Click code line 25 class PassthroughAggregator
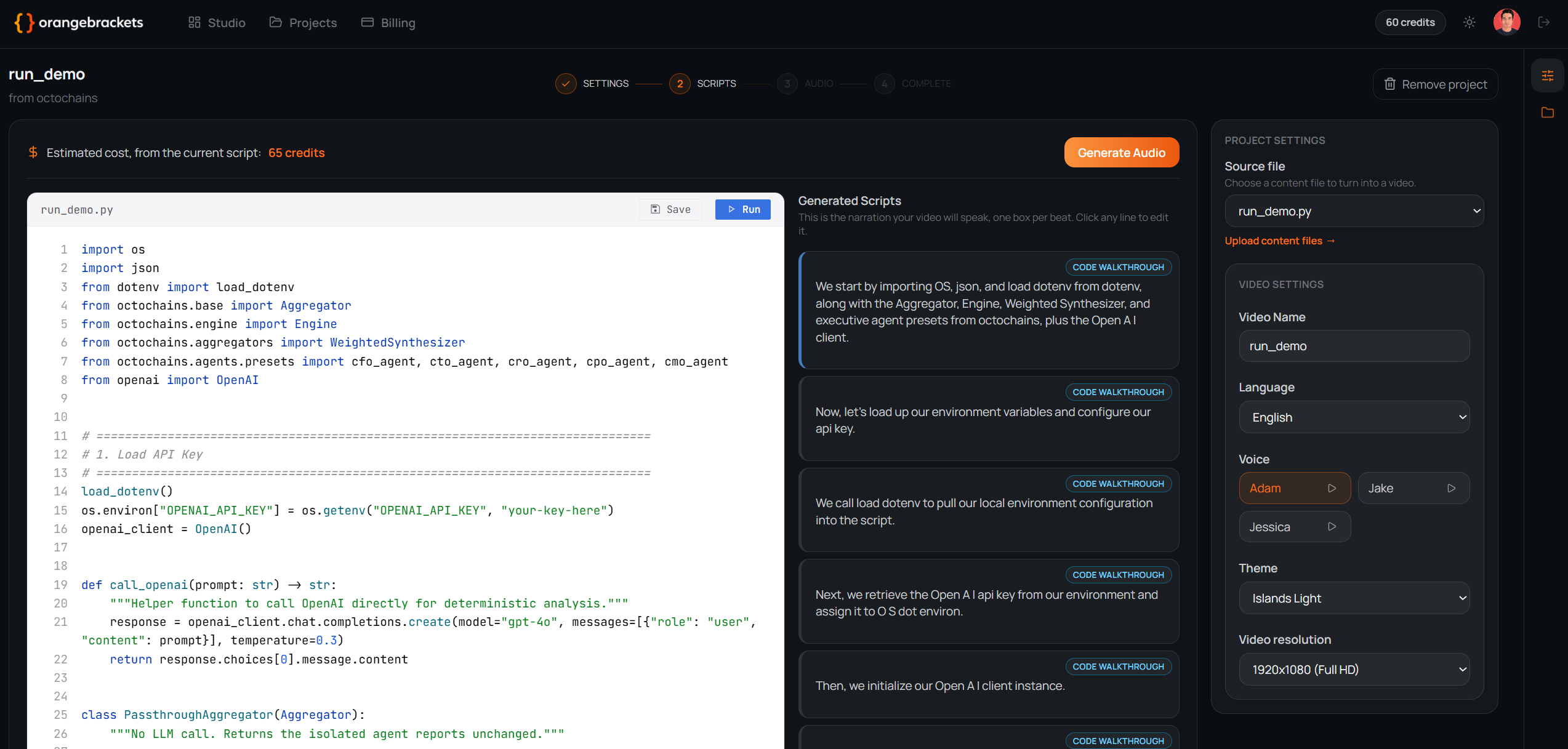 (x=223, y=715)
